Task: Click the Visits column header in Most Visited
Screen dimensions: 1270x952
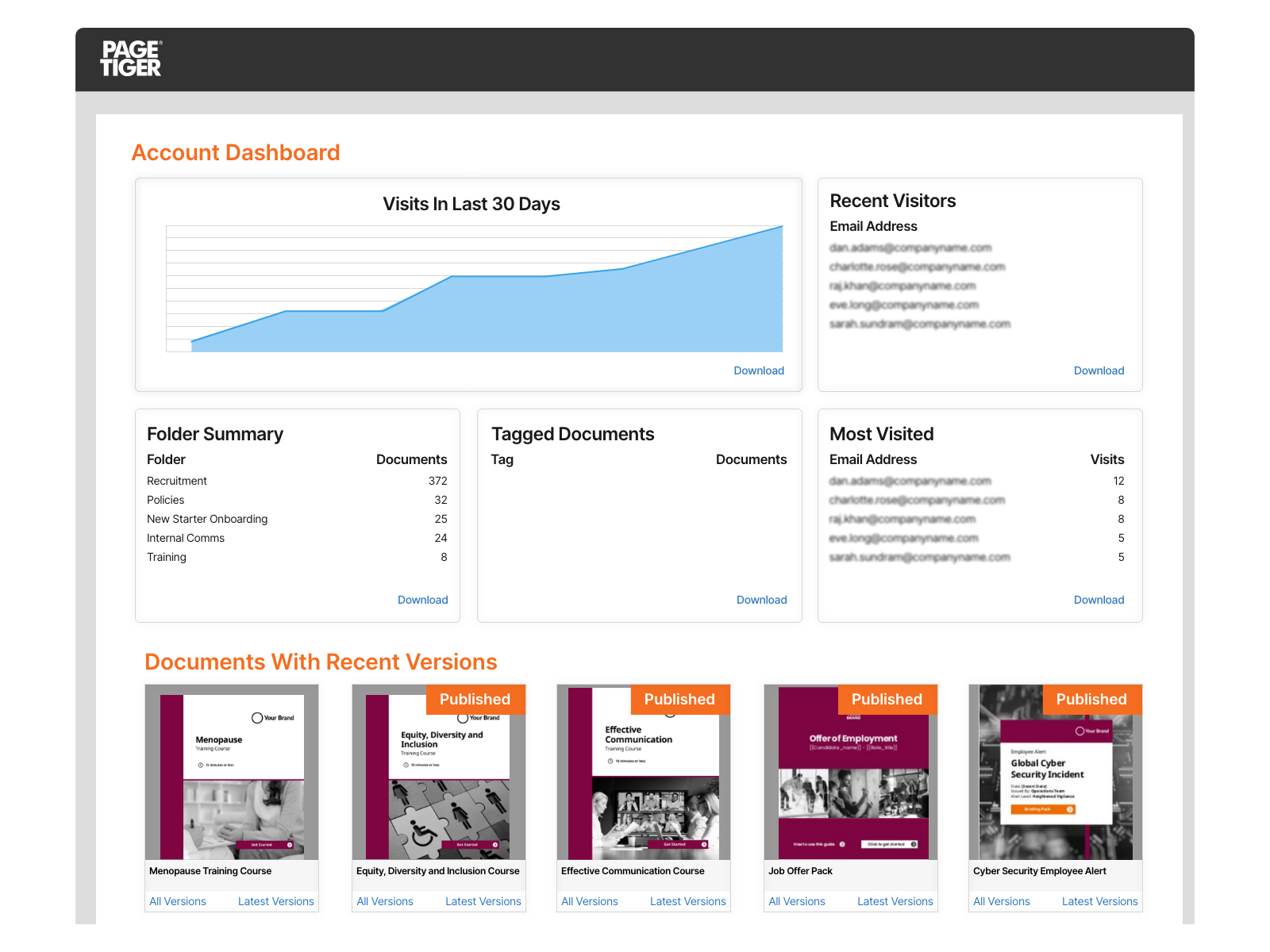Action: tap(1107, 459)
